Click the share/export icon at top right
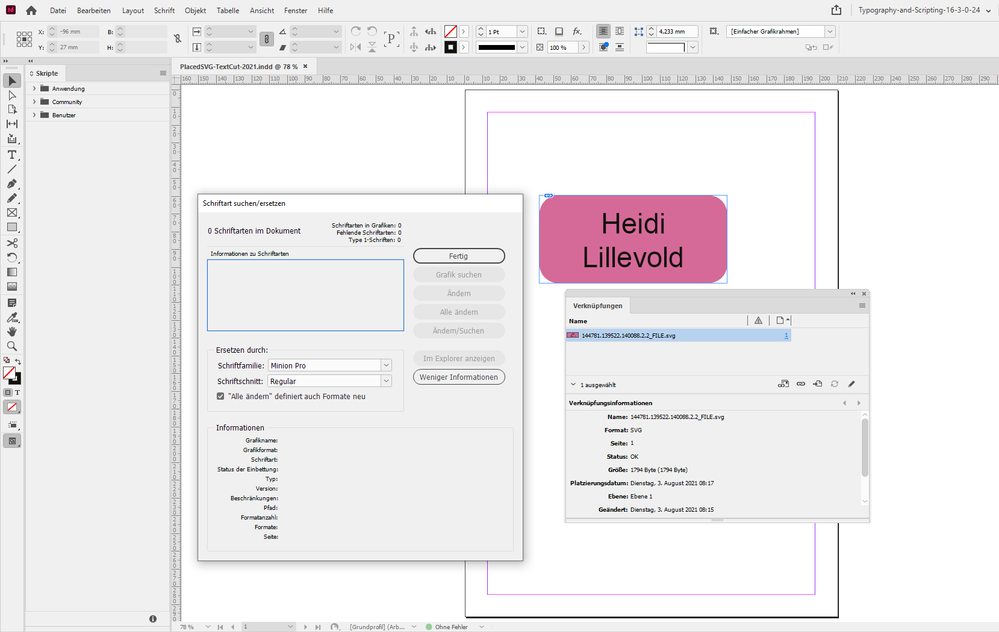The height and width of the screenshot is (632, 999). point(836,10)
